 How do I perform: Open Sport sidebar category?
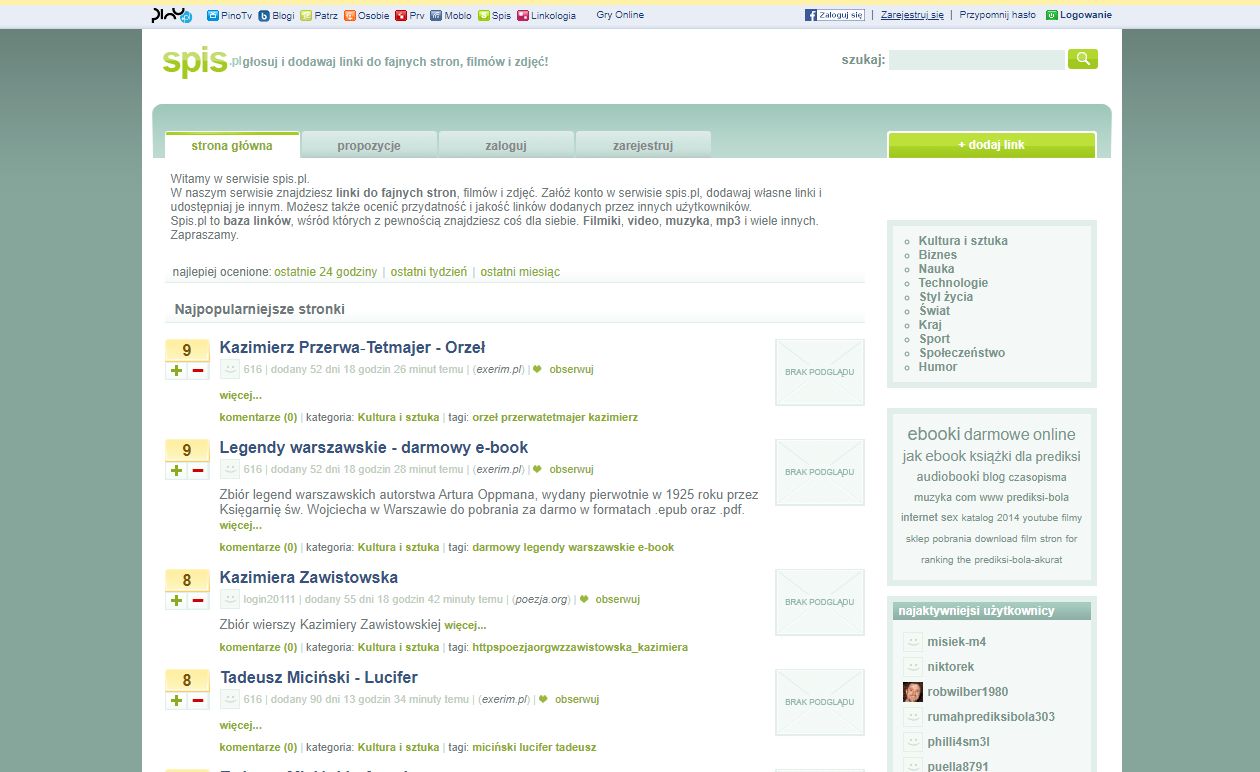point(935,339)
